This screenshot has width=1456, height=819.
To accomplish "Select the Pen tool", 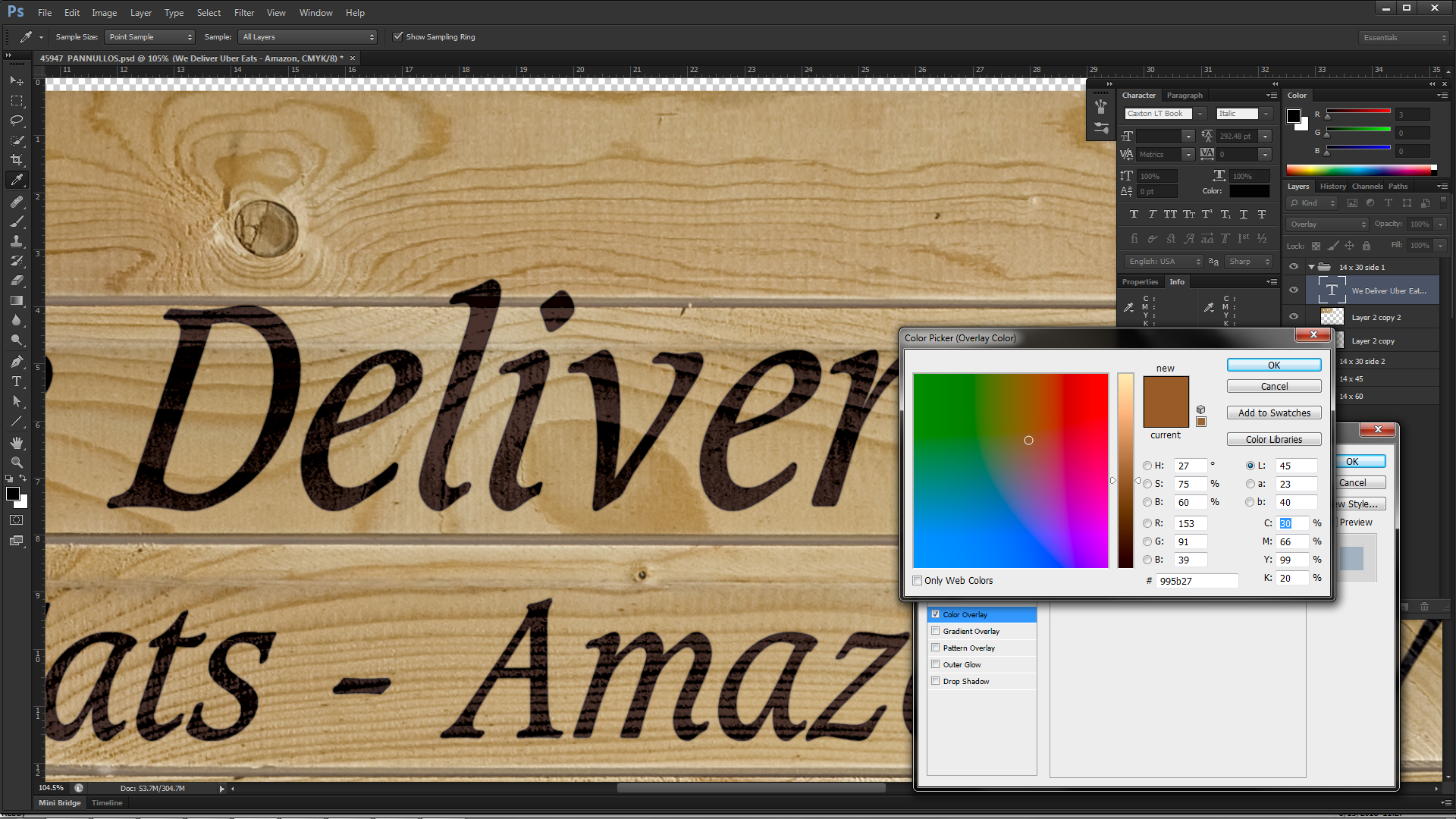I will [x=16, y=362].
